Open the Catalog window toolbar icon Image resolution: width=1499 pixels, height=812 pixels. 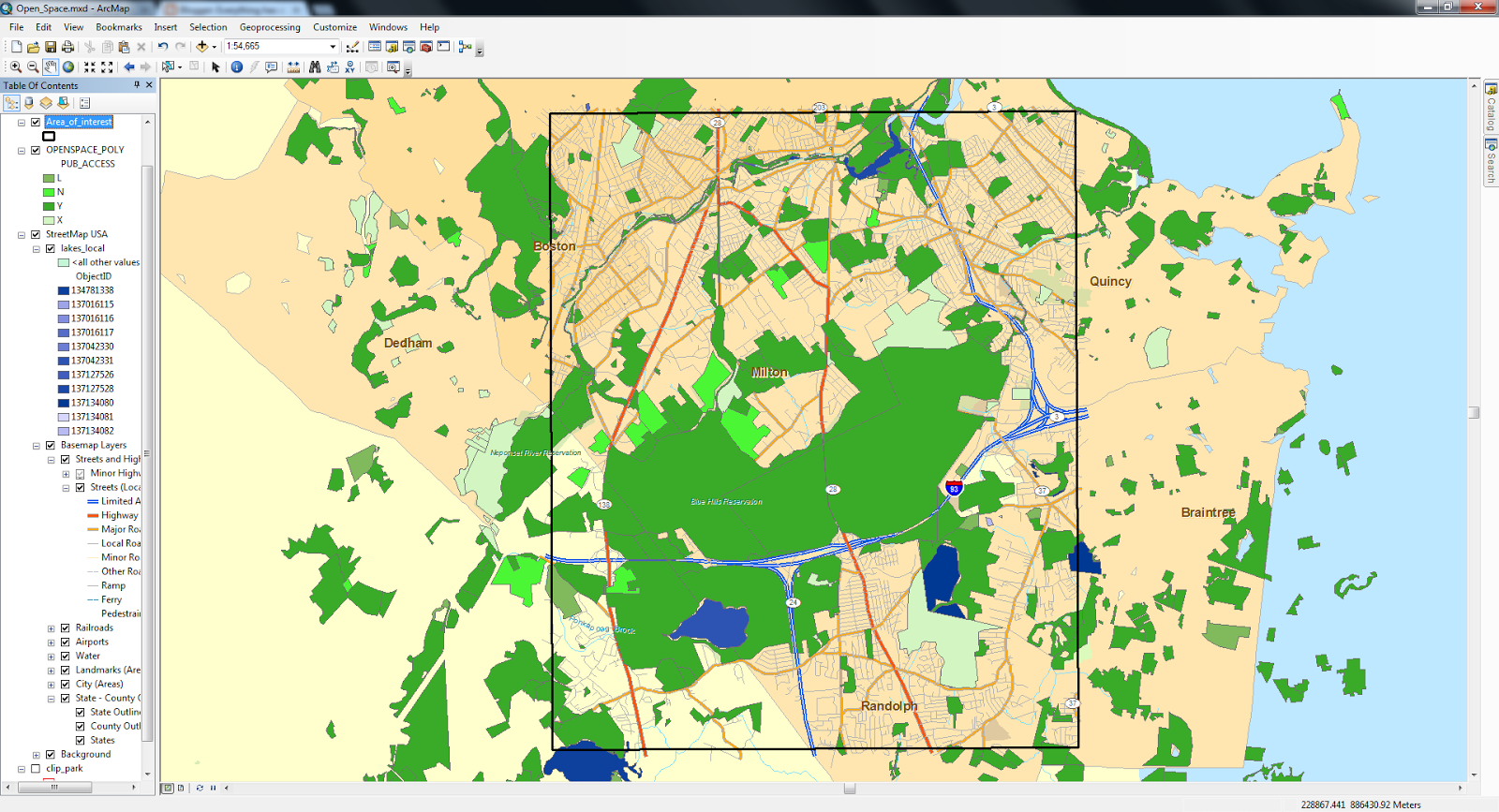392,46
